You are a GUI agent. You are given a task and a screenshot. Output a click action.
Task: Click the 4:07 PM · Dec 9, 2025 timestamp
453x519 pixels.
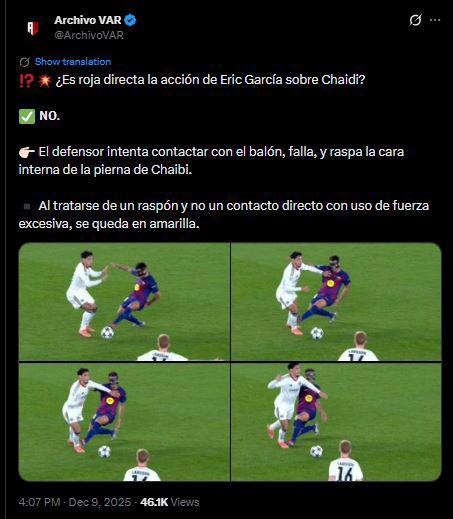tap(75, 502)
